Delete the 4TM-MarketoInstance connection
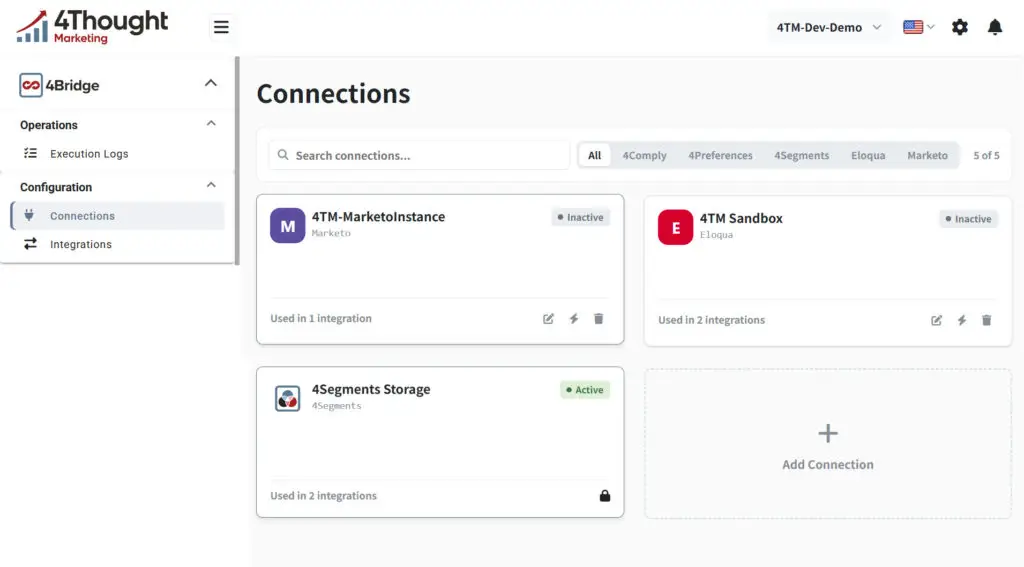Screen dimensions: 1024x567 [598, 319]
